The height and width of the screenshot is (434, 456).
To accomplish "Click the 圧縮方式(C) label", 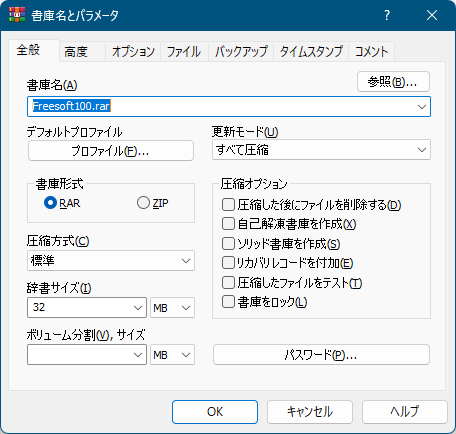I will (58, 241).
